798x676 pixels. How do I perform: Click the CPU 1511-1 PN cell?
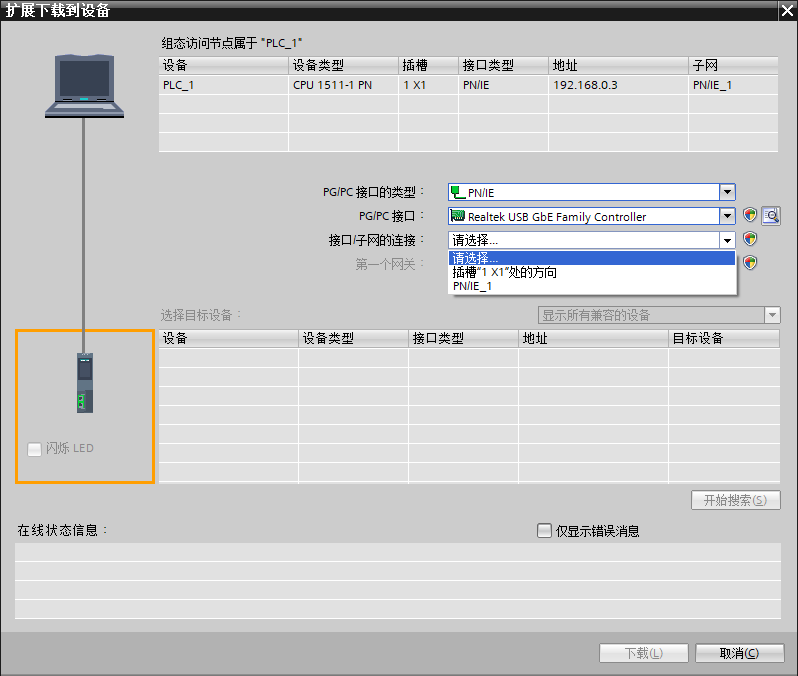coord(344,85)
